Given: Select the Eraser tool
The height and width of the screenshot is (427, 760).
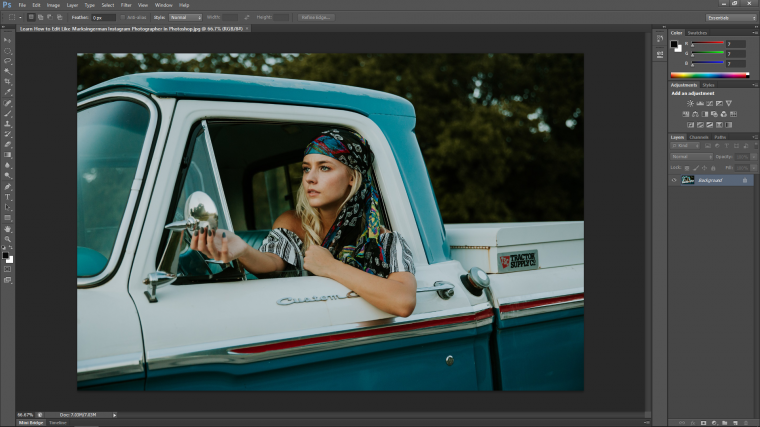Looking at the screenshot, I should click(x=7, y=144).
